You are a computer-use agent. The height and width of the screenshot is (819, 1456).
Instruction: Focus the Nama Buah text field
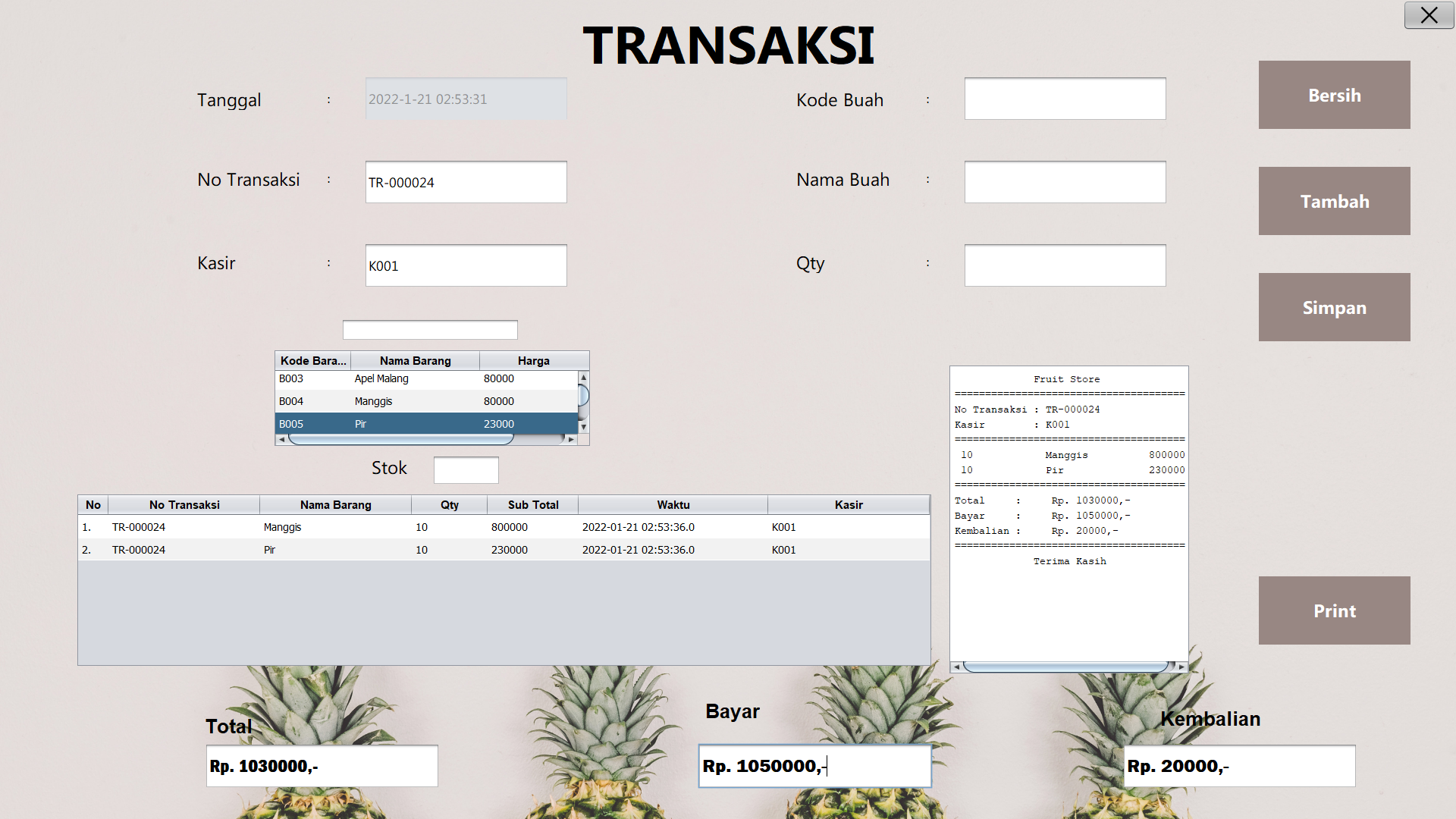coord(1065,182)
